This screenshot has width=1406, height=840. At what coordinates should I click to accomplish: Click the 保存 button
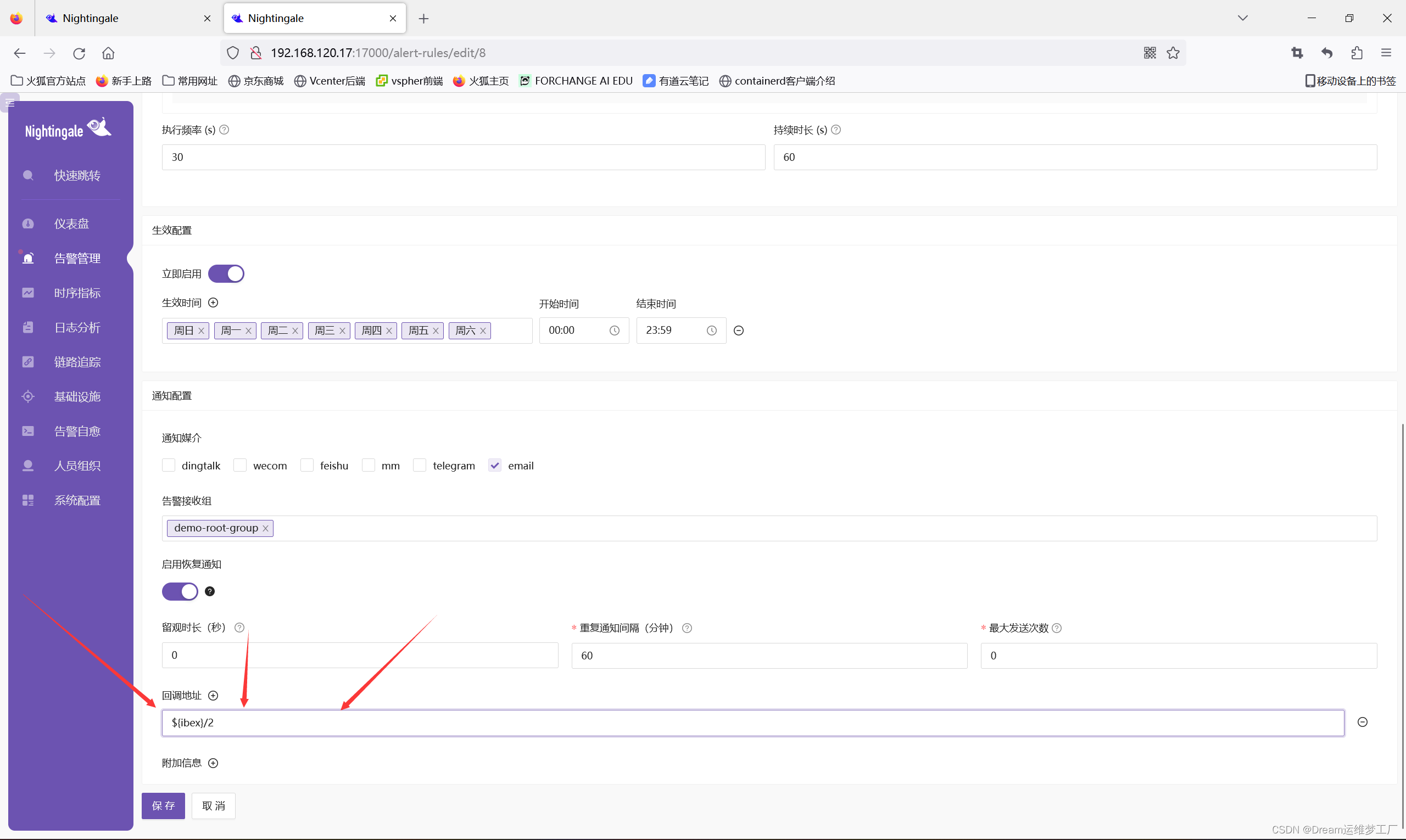click(163, 805)
